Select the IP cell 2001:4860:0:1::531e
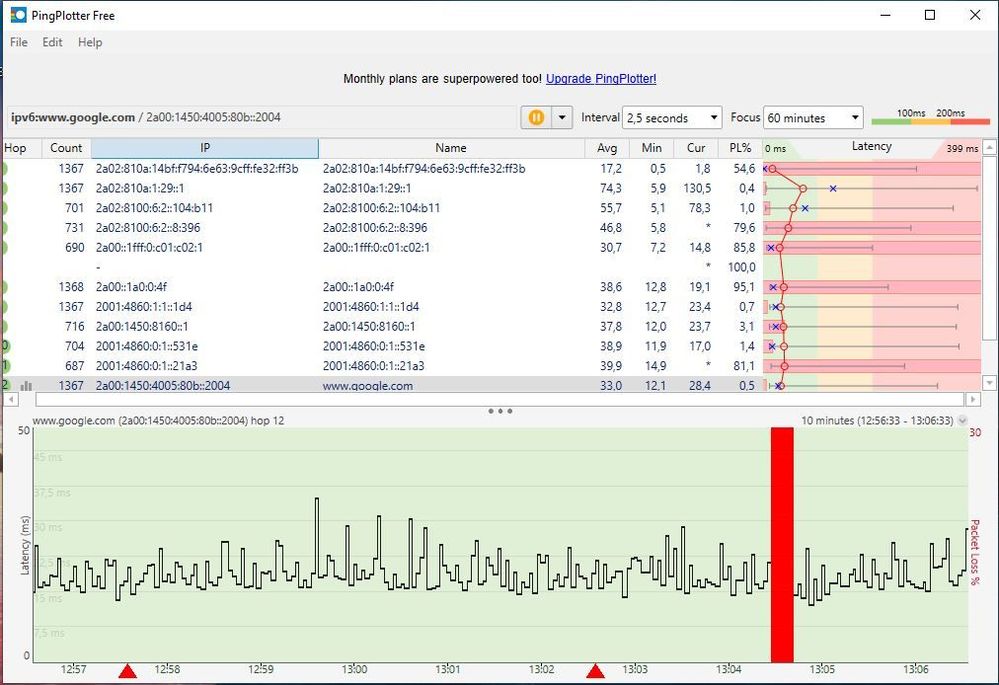This screenshot has height=685, width=999. pyautogui.click(x=147, y=346)
